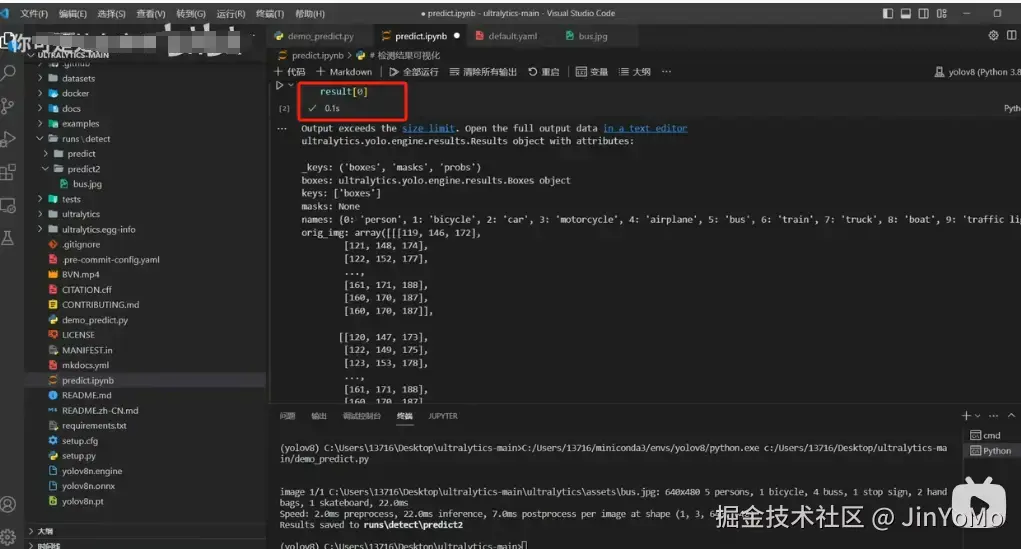Screen dimensions: 1021x549
Task: Split the editor to the right
Action: click(1011, 36)
